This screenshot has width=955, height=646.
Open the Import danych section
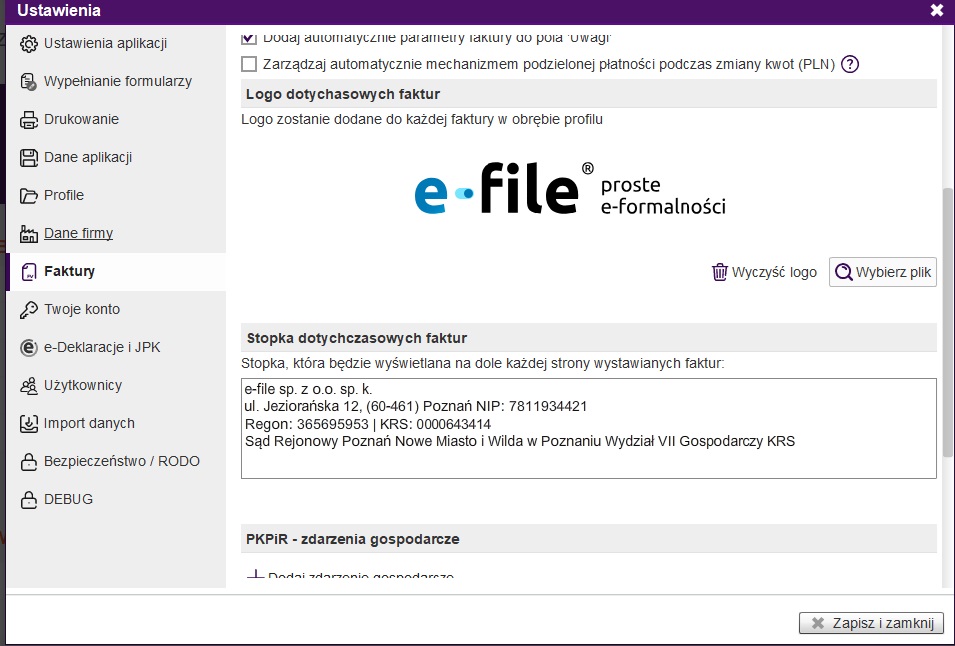click(x=89, y=423)
